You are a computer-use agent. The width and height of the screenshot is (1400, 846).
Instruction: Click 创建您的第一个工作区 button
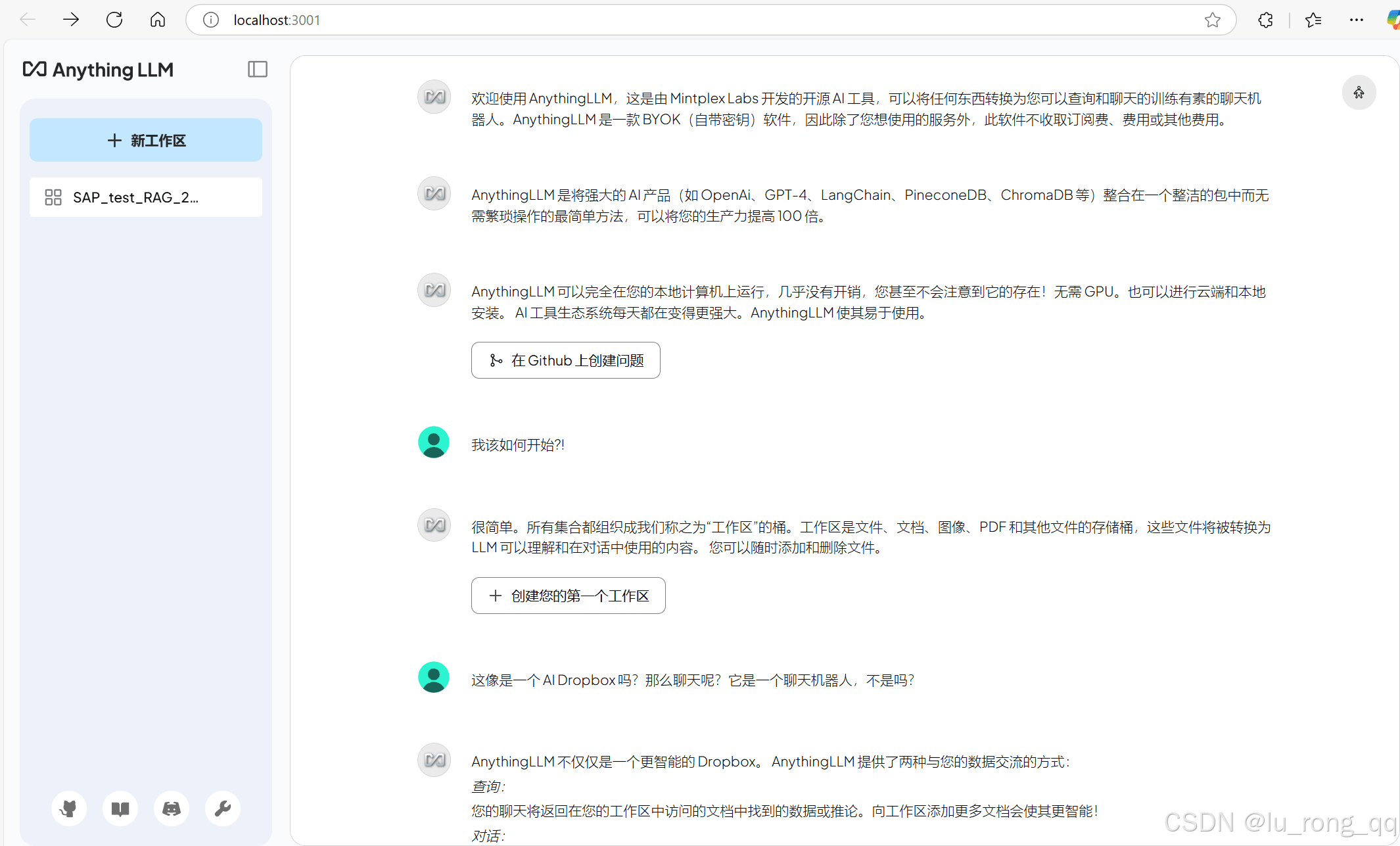point(568,596)
